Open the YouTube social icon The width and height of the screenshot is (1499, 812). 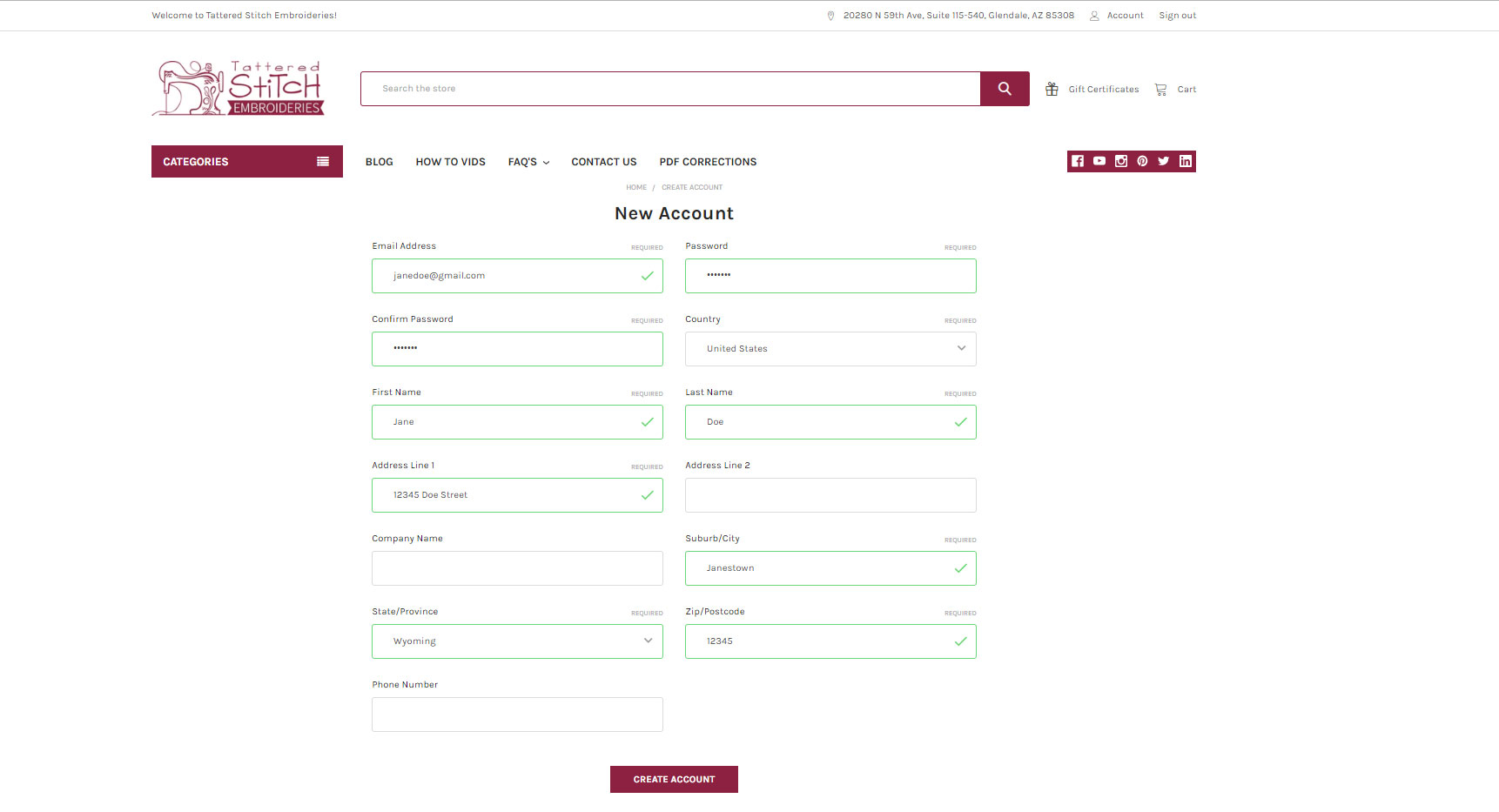pos(1099,161)
